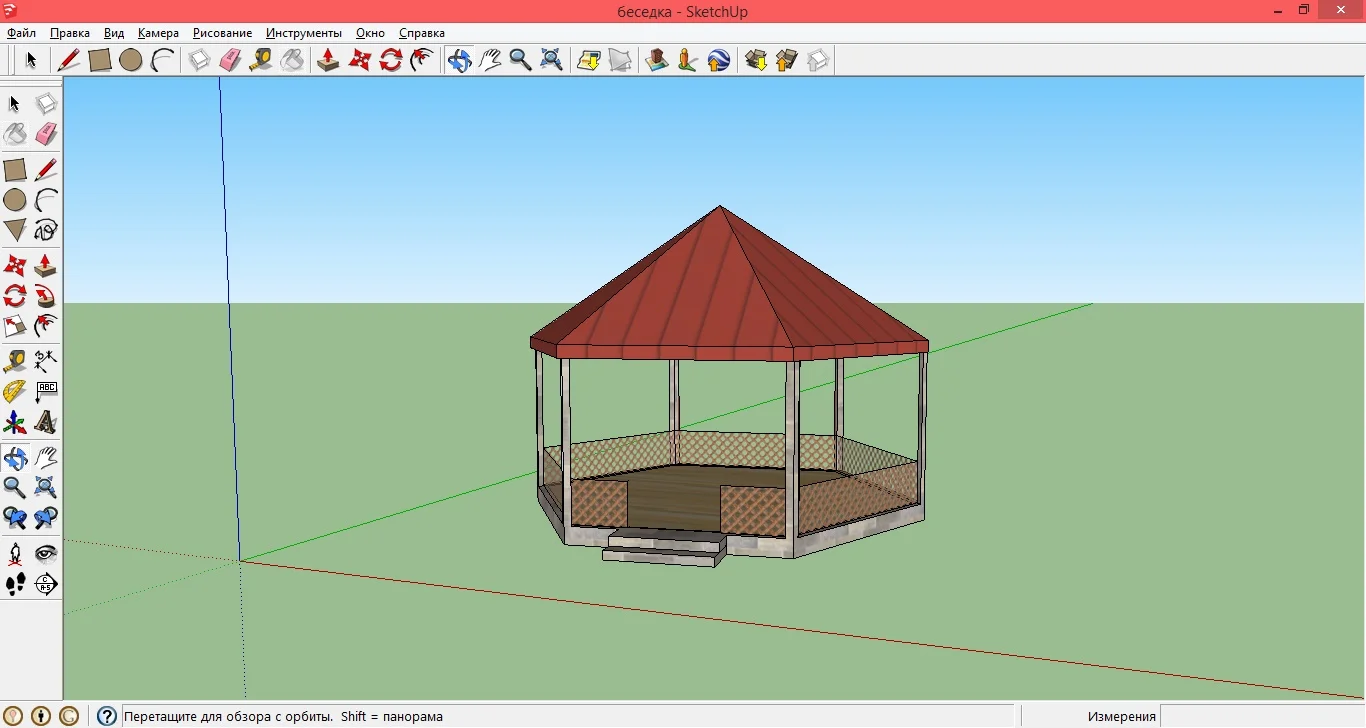Select the arrow tool in the top toolbar
The width and height of the screenshot is (1366, 728).
(31, 60)
